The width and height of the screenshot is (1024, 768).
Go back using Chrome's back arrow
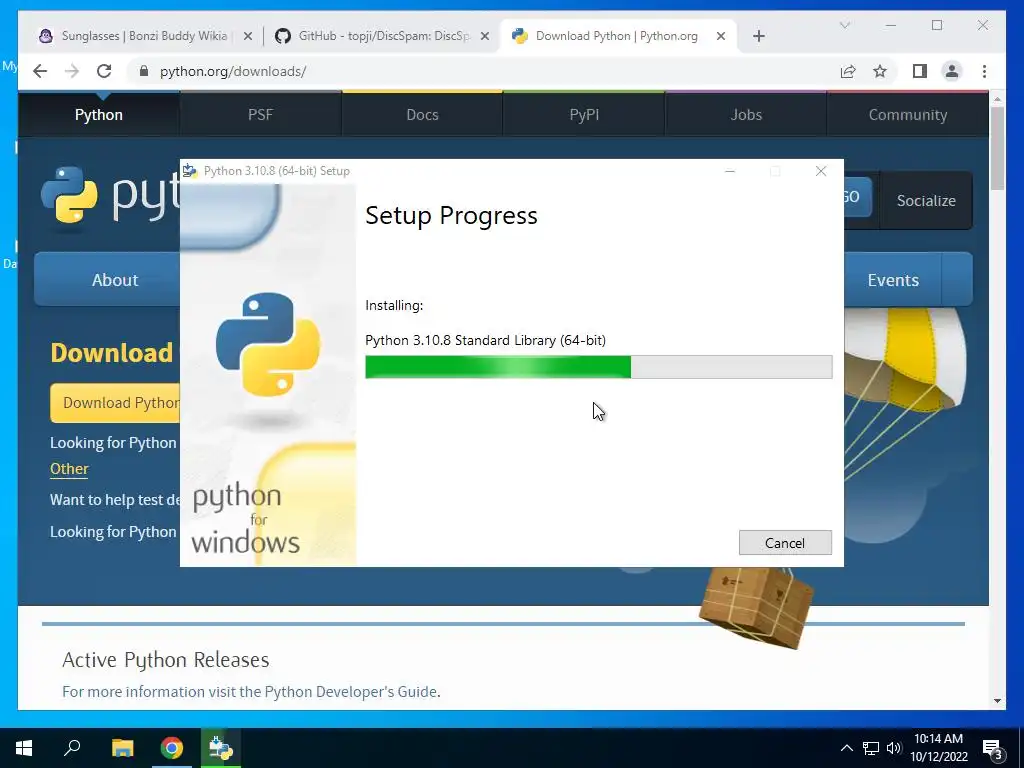pos(40,71)
